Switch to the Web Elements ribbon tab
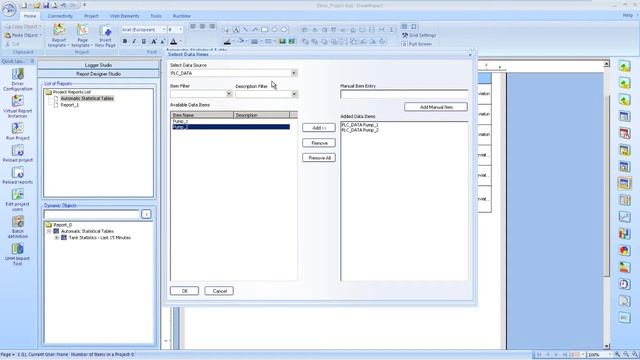Viewport: 640px width, 360px height. click(124, 16)
